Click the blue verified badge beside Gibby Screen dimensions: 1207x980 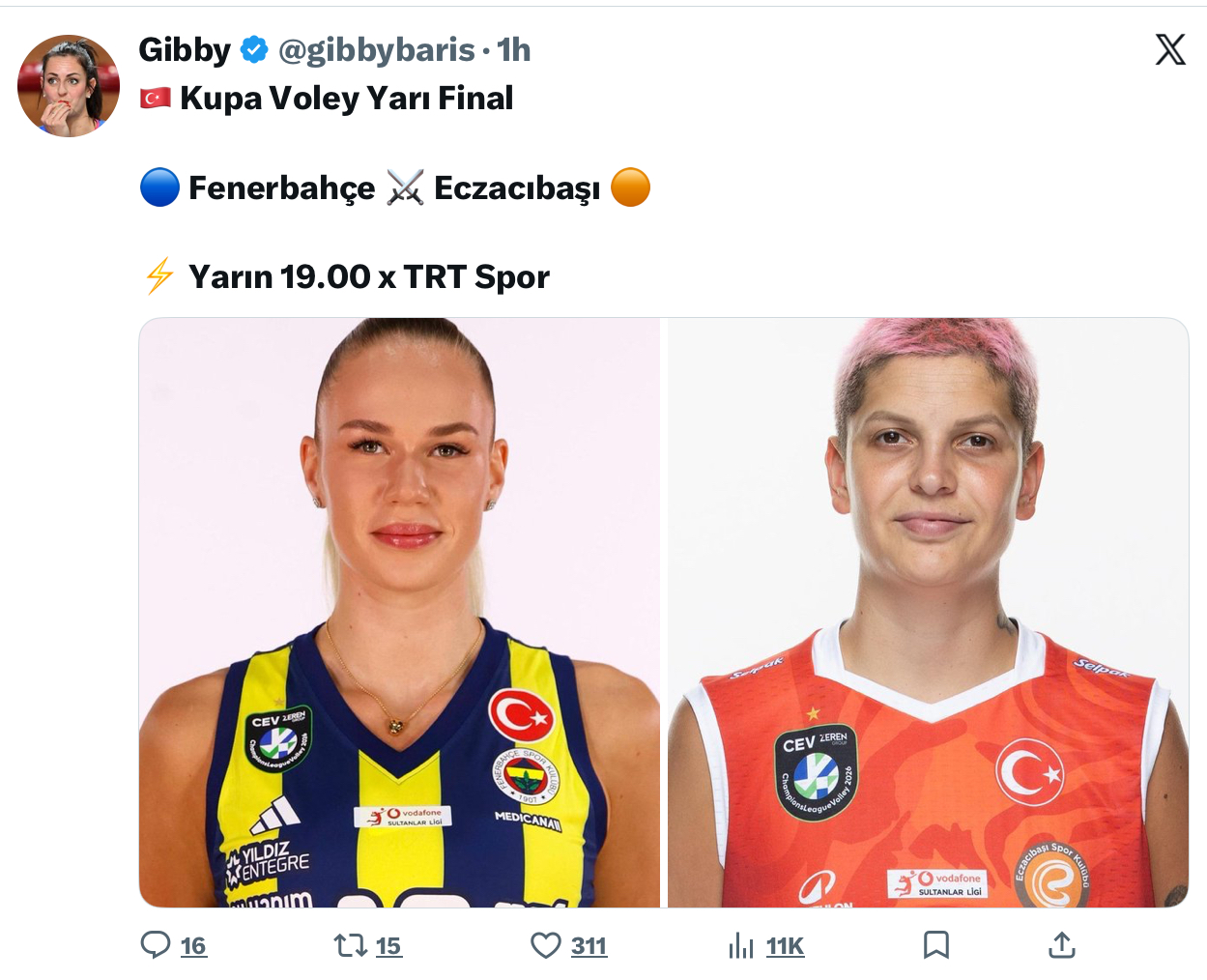[254, 49]
